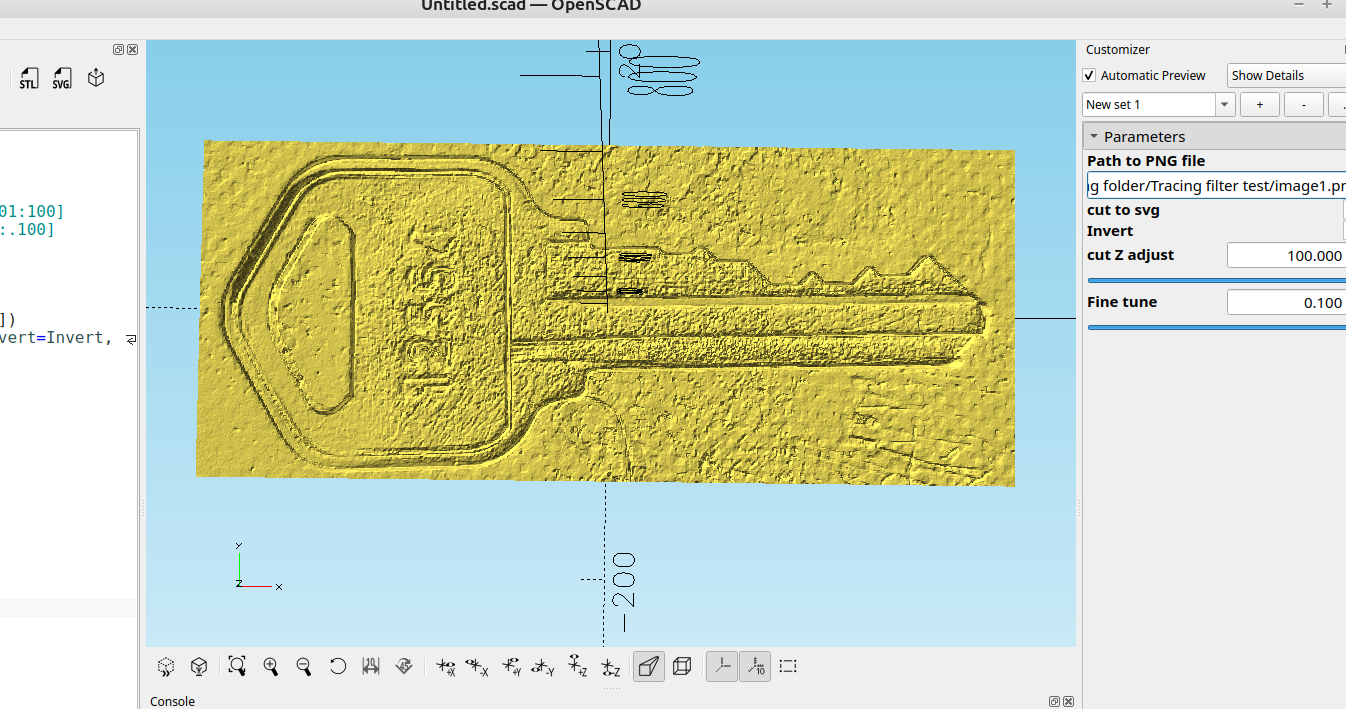Screen dimensions: 1346x709
Task: Click the Preview render icon
Action: (x=166, y=666)
